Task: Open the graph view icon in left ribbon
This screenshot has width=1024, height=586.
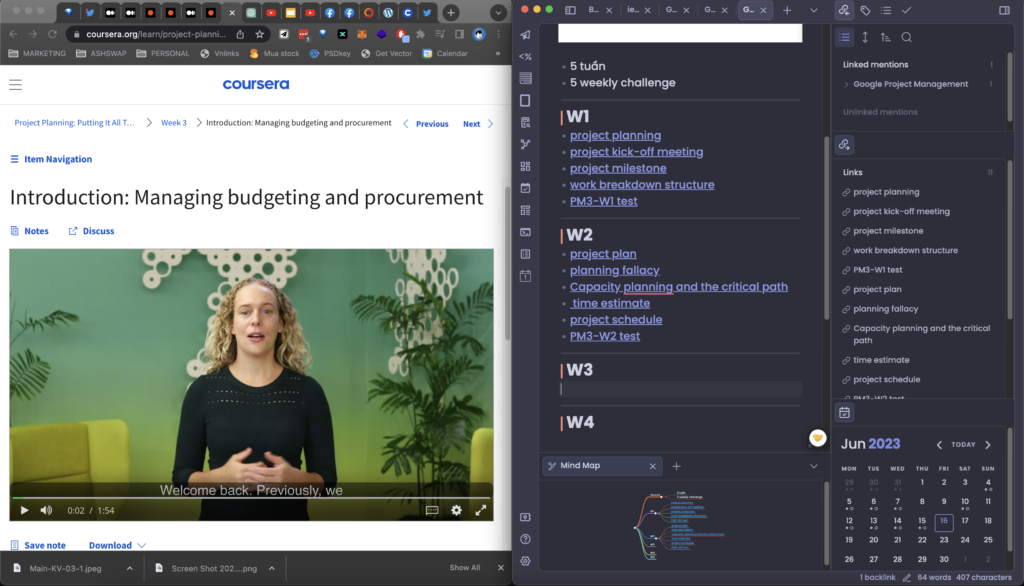Action: tap(525, 144)
